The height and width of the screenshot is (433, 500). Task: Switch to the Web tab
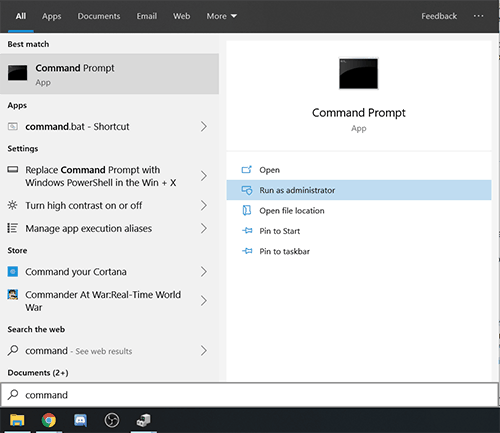(x=182, y=16)
